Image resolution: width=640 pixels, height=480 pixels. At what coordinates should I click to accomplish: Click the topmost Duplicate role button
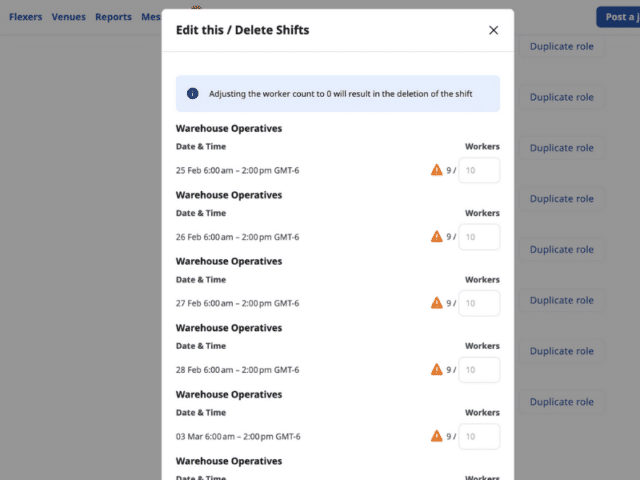561,46
